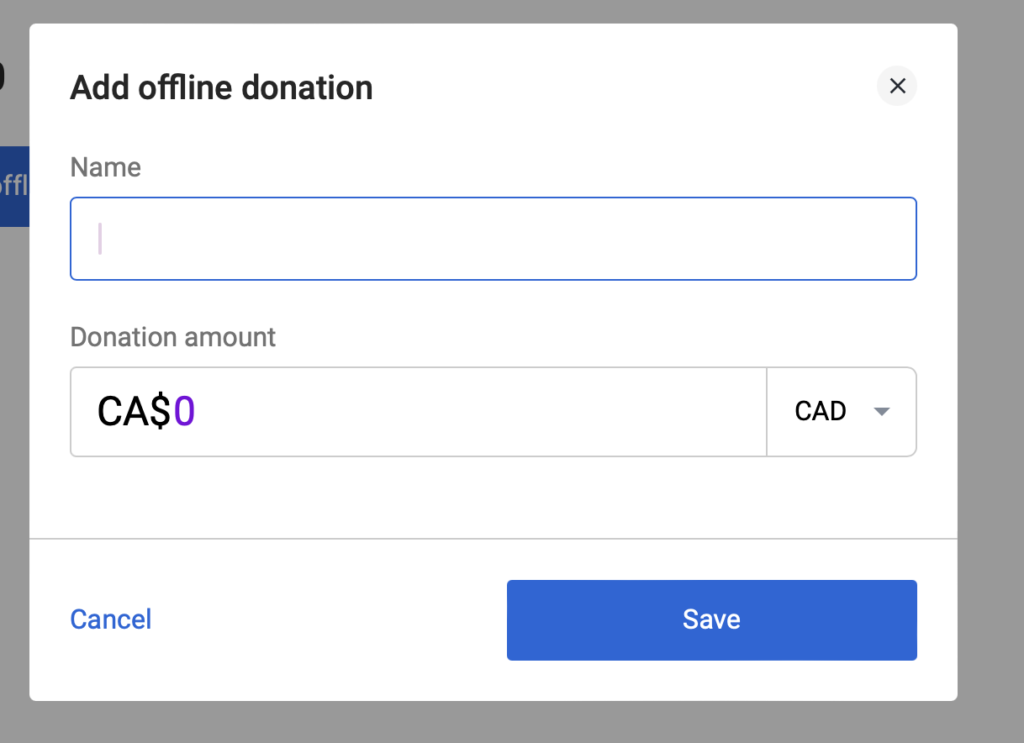Save the offline donation
The height and width of the screenshot is (743, 1024).
711,620
